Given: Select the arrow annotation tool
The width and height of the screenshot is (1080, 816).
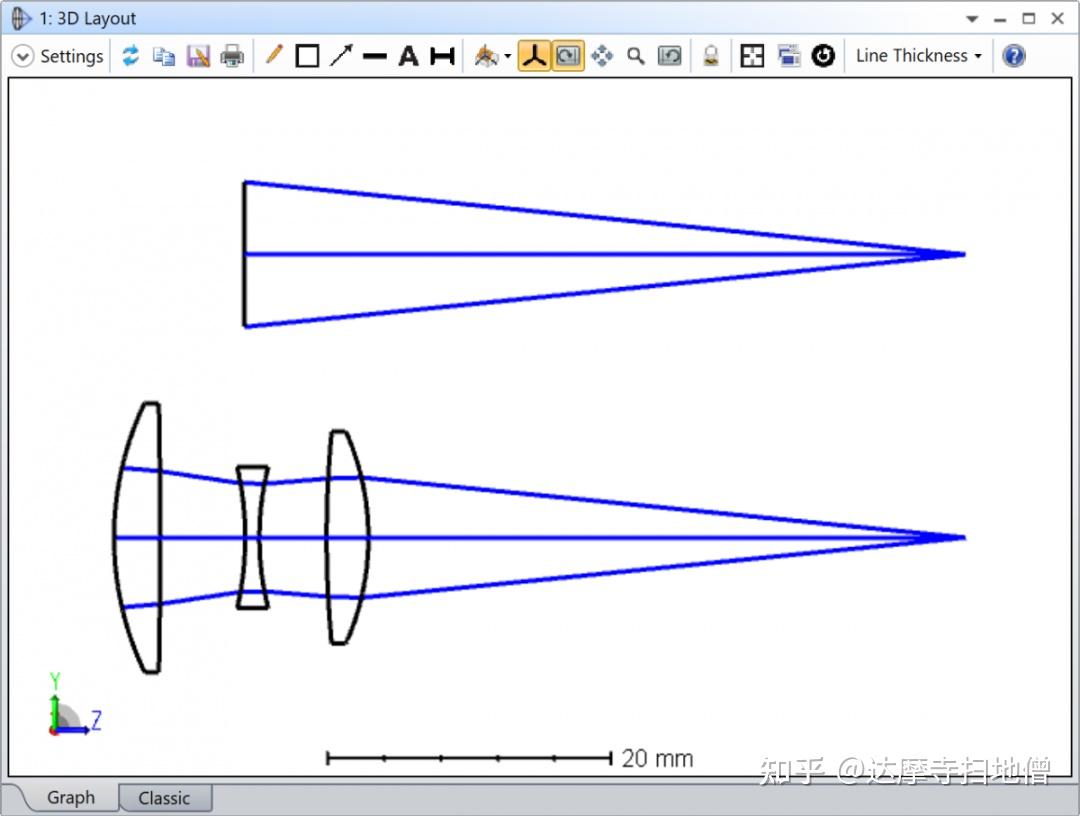Looking at the screenshot, I should 340,55.
